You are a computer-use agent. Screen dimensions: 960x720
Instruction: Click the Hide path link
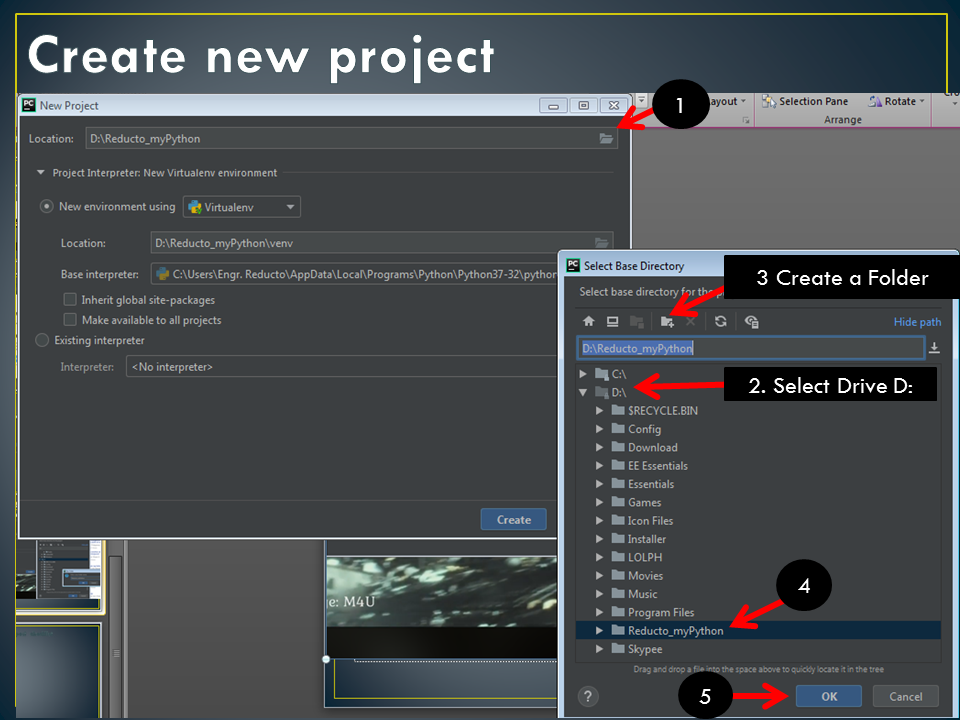[x=917, y=321]
